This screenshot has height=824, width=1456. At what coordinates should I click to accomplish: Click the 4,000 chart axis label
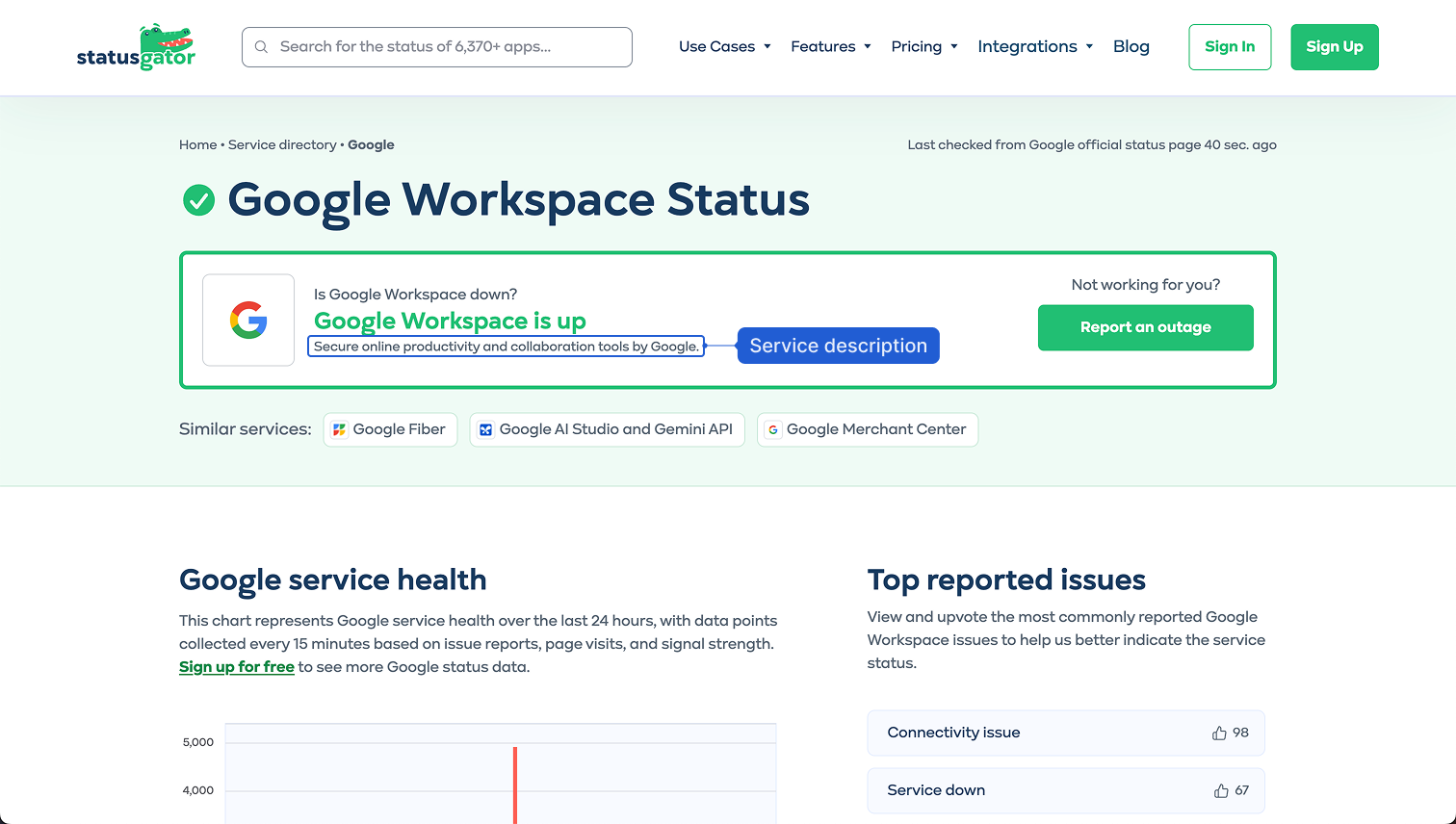[x=198, y=790]
